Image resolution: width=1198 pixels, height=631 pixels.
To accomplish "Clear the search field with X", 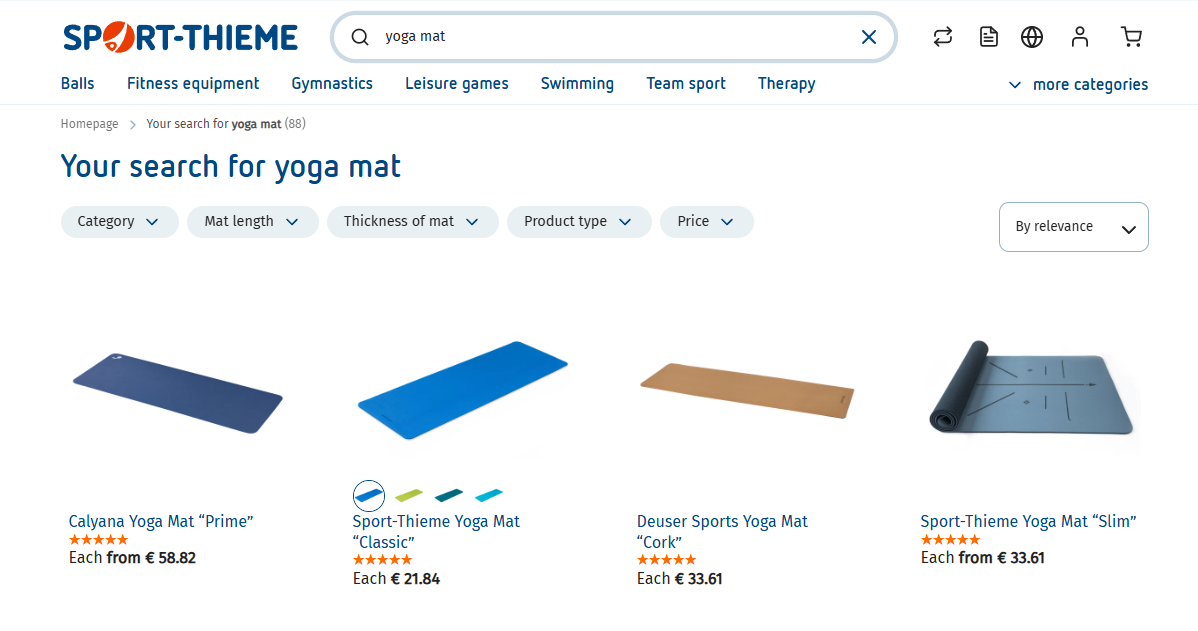I will [x=869, y=37].
